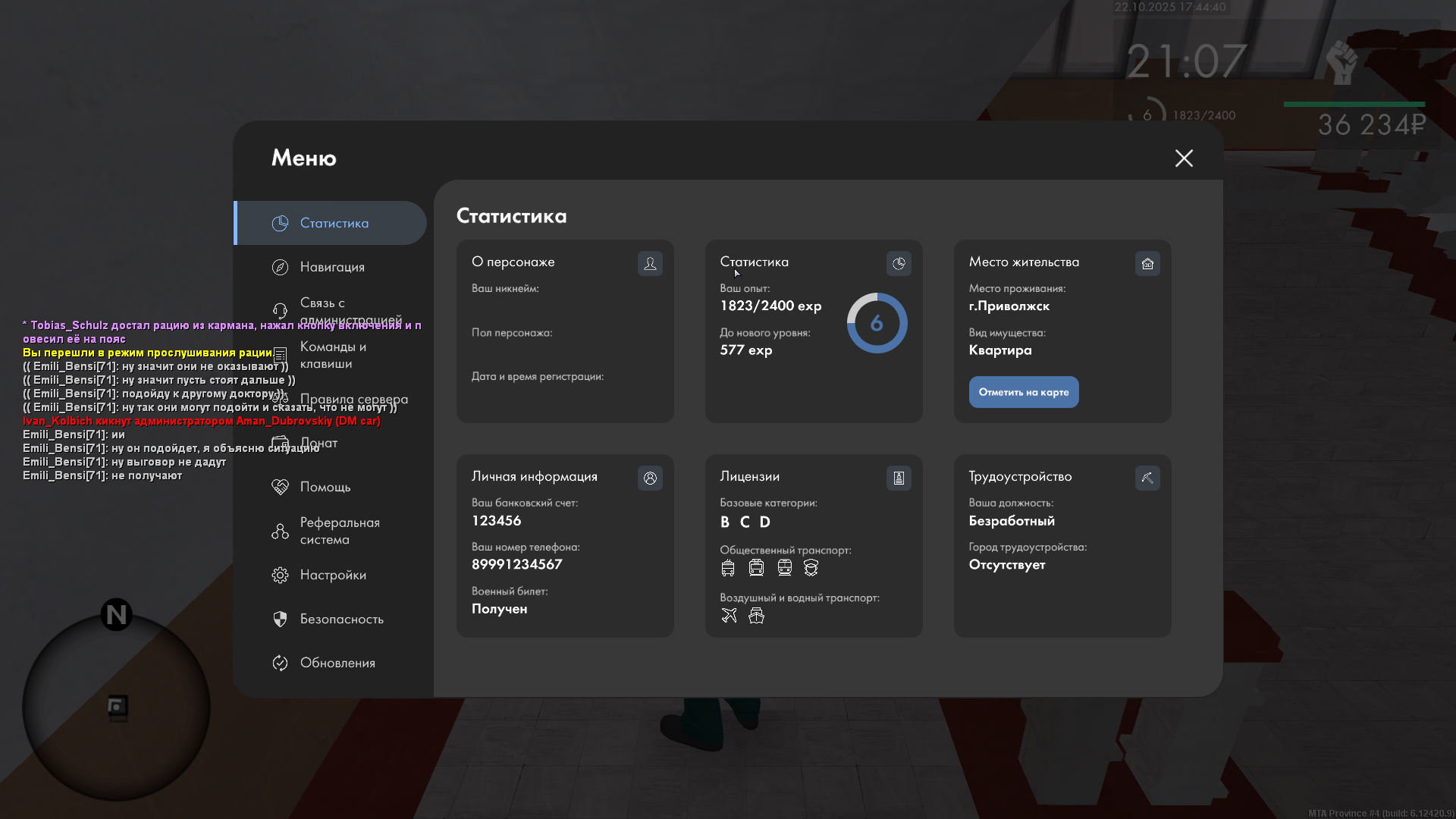This screenshot has width=1456, height=819.
Task: Select Помощь in the sidebar
Action: 325,487
